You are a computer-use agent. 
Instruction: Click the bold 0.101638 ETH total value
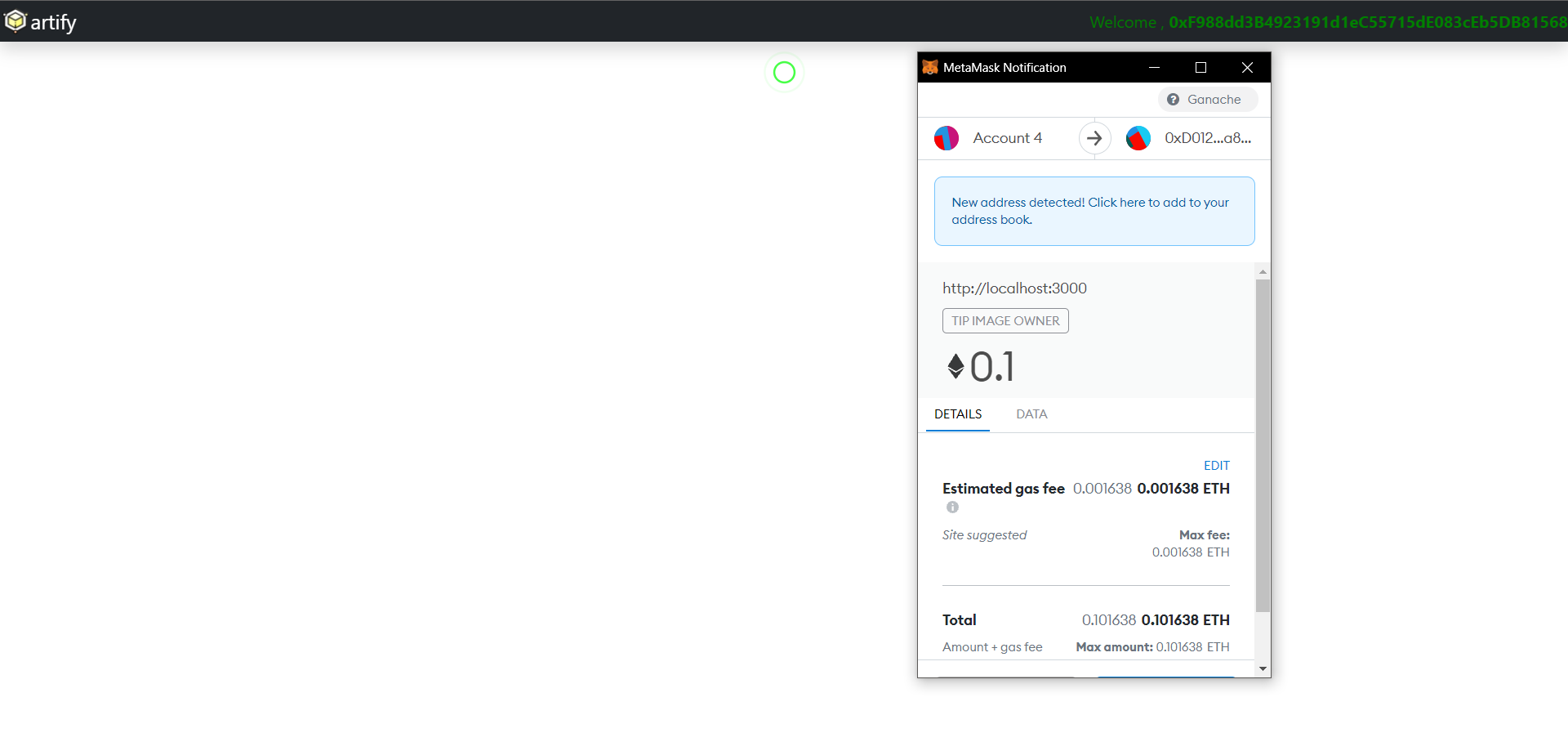(1185, 620)
